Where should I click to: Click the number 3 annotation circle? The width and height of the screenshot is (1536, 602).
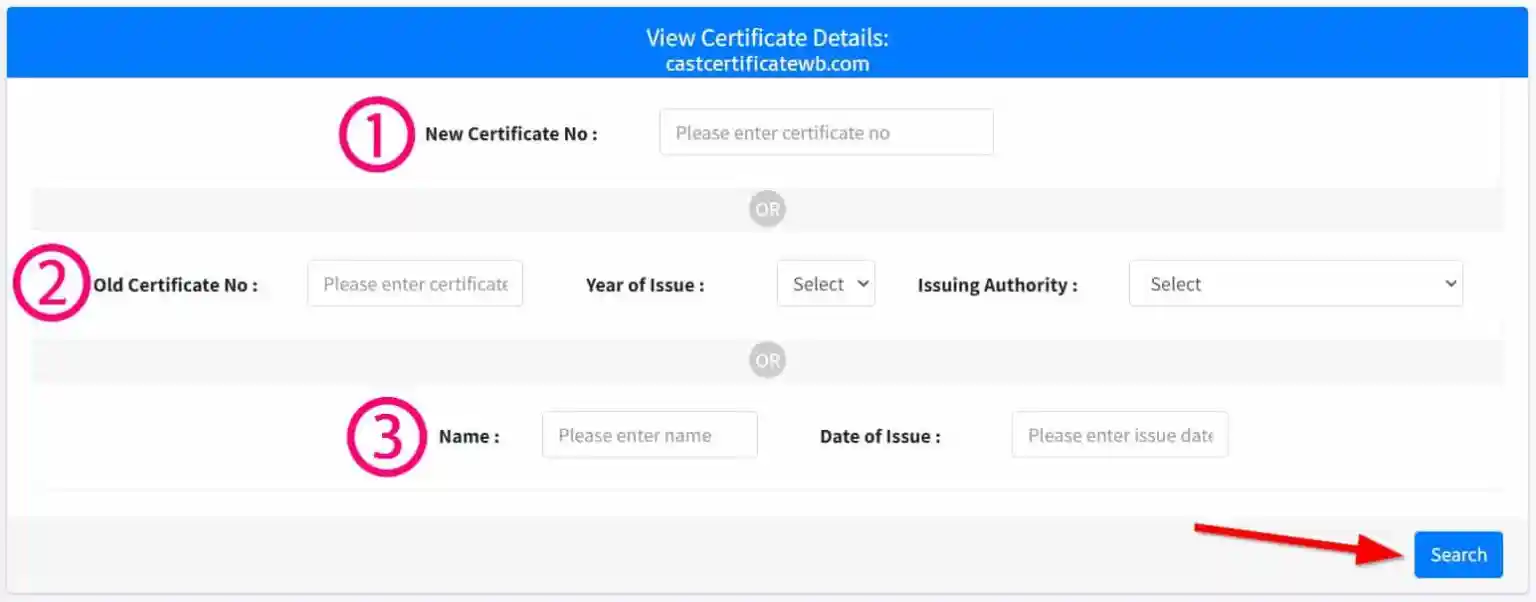385,435
